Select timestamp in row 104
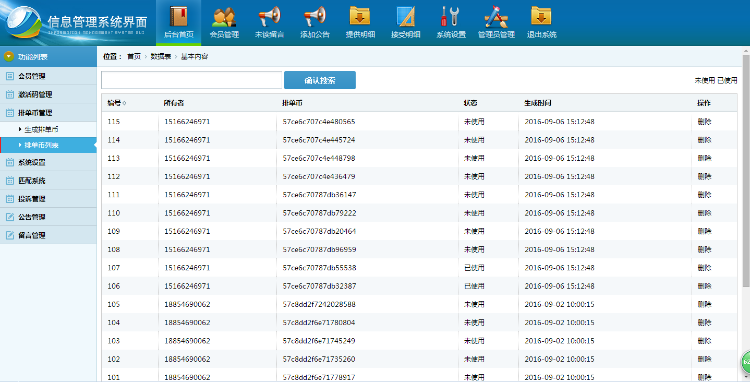 [559, 322]
